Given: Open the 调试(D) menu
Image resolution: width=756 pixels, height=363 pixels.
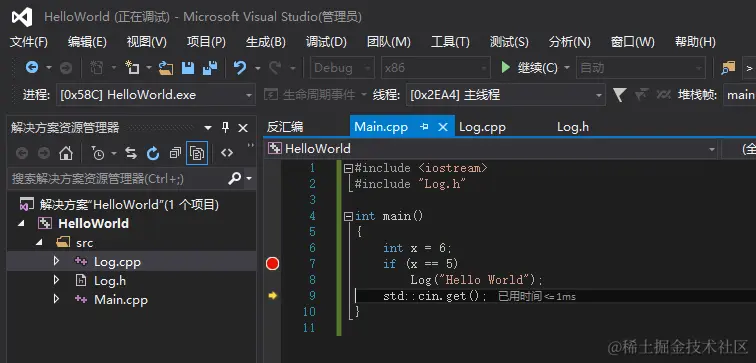Looking at the screenshot, I should (x=326, y=42).
